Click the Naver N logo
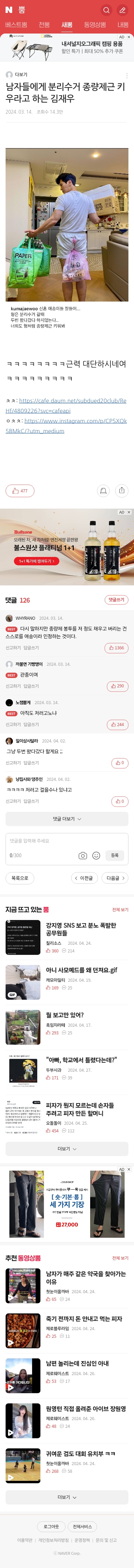Image resolution: width=134 pixels, height=1568 pixels. pyautogui.click(x=8, y=10)
